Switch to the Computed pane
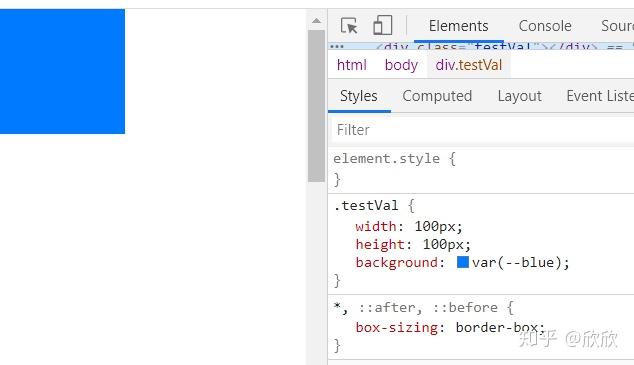 pos(437,96)
